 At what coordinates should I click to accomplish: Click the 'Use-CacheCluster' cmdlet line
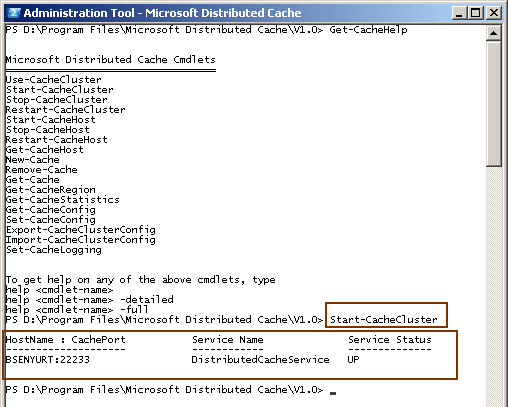pyautogui.click(x=54, y=80)
